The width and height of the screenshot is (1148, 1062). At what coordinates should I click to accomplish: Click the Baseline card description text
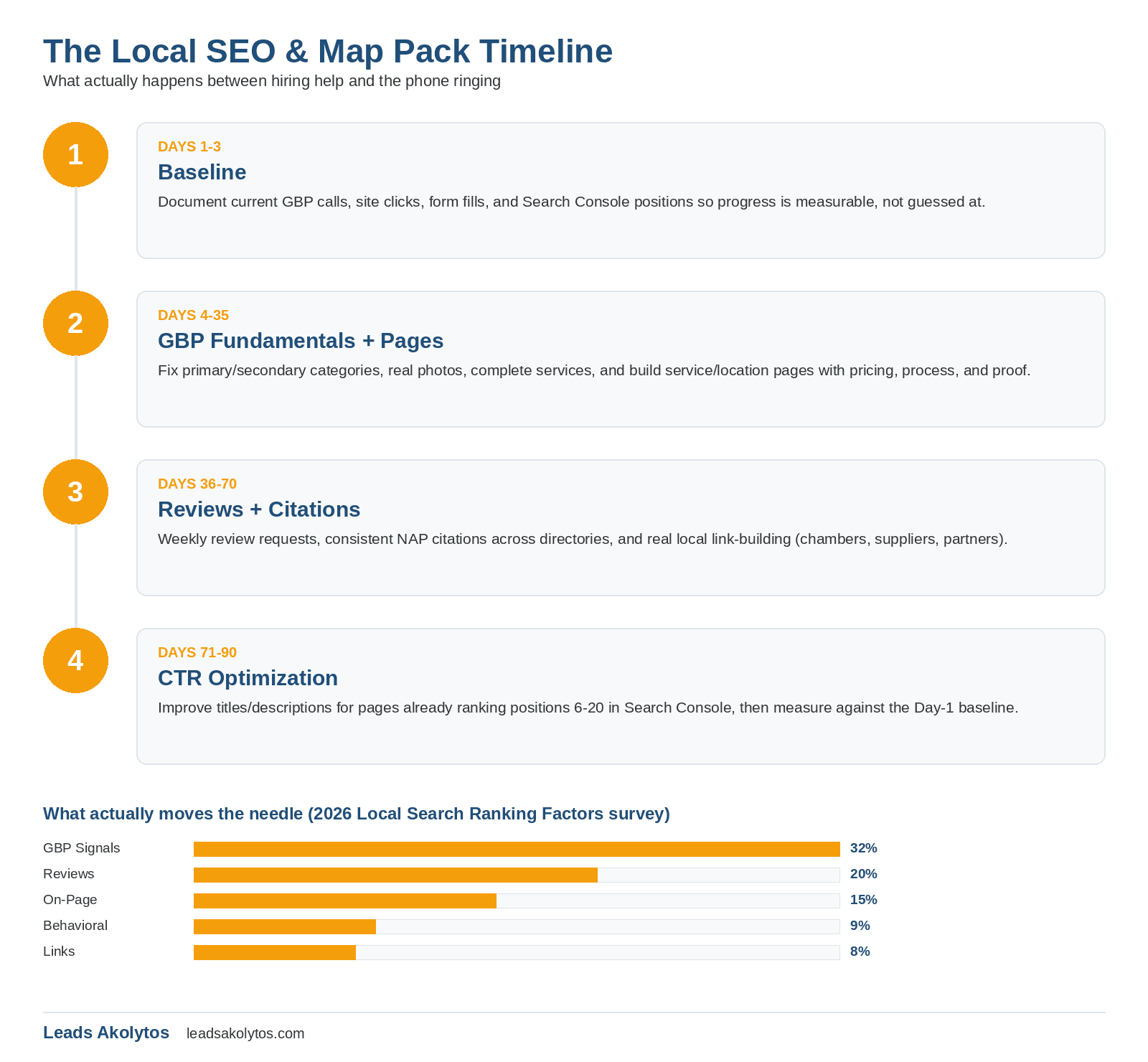tap(571, 202)
